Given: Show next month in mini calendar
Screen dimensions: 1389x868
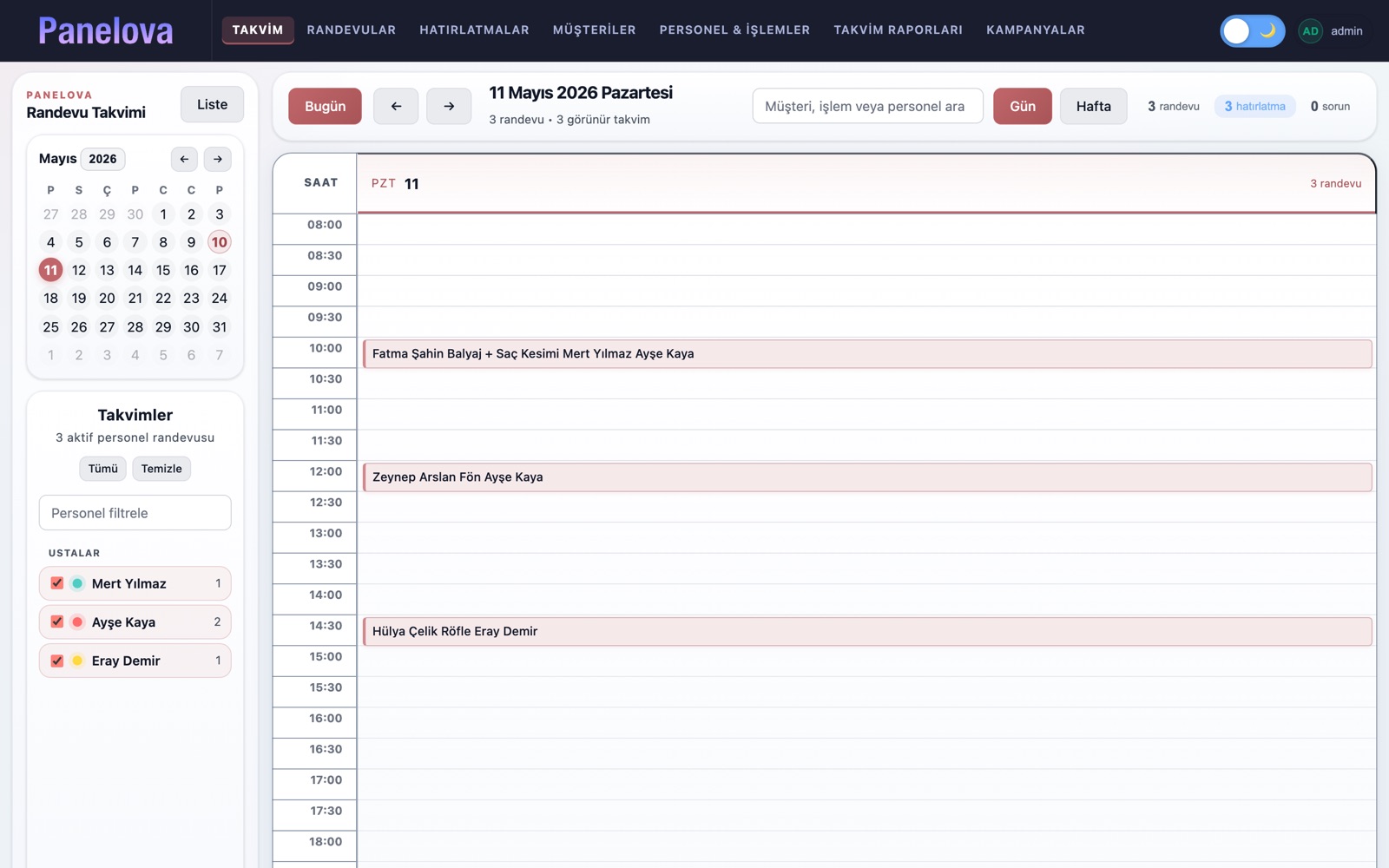Looking at the screenshot, I should click(x=218, y=159).
